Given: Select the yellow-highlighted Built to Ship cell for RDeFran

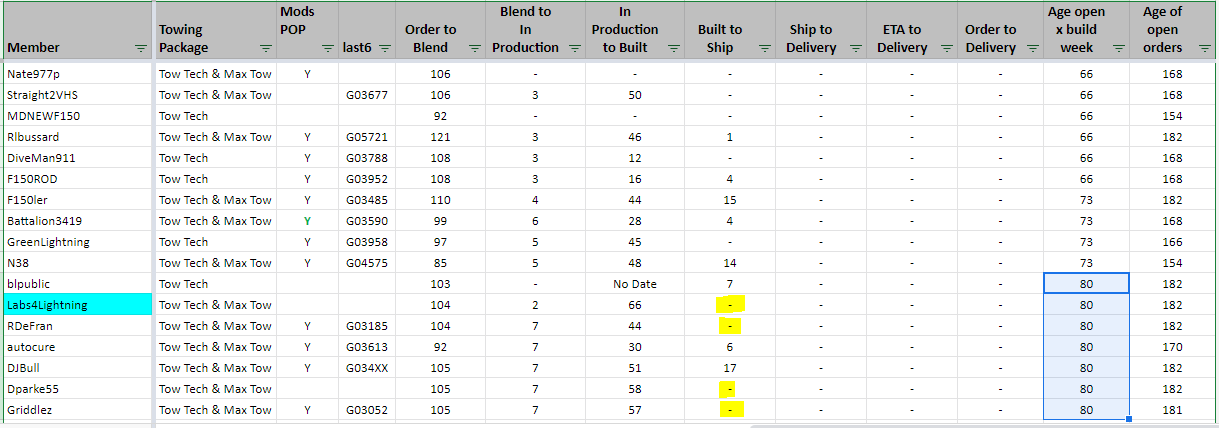Looking at the screenshot, I should pyautogui.click(x=730, y=326).
